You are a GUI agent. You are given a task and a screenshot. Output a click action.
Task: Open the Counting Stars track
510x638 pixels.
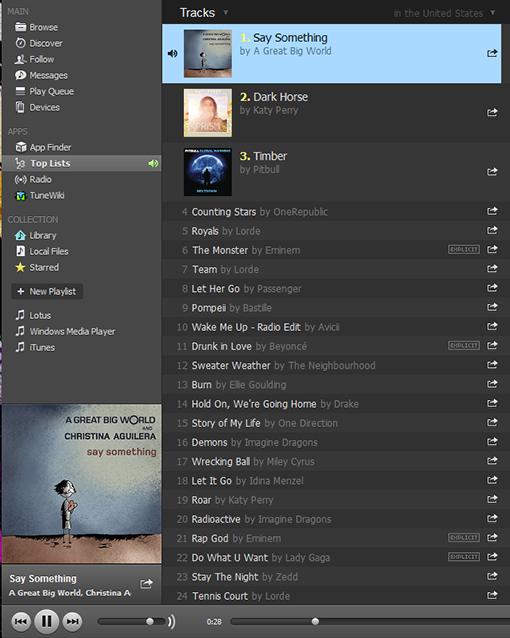332,212
